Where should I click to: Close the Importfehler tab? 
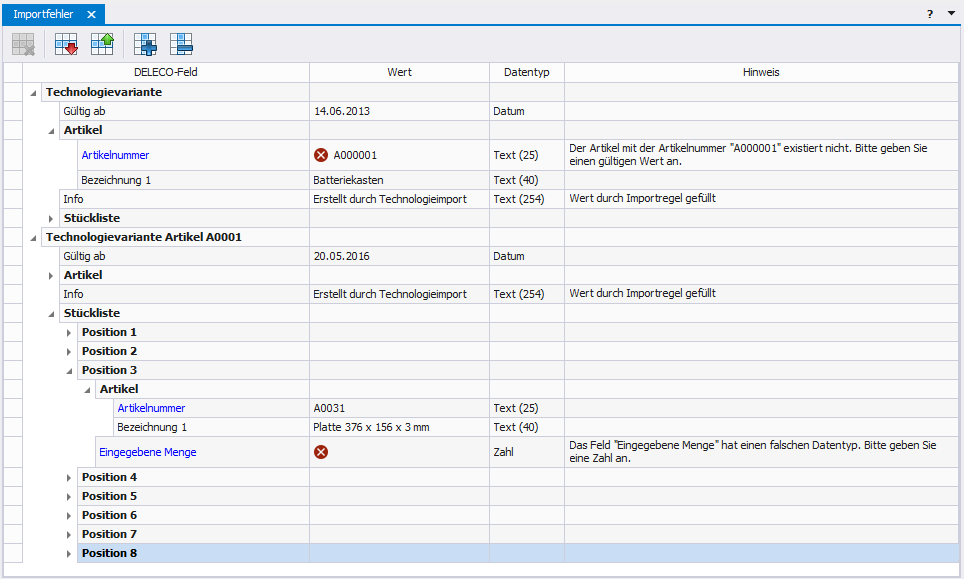point(91,14)
